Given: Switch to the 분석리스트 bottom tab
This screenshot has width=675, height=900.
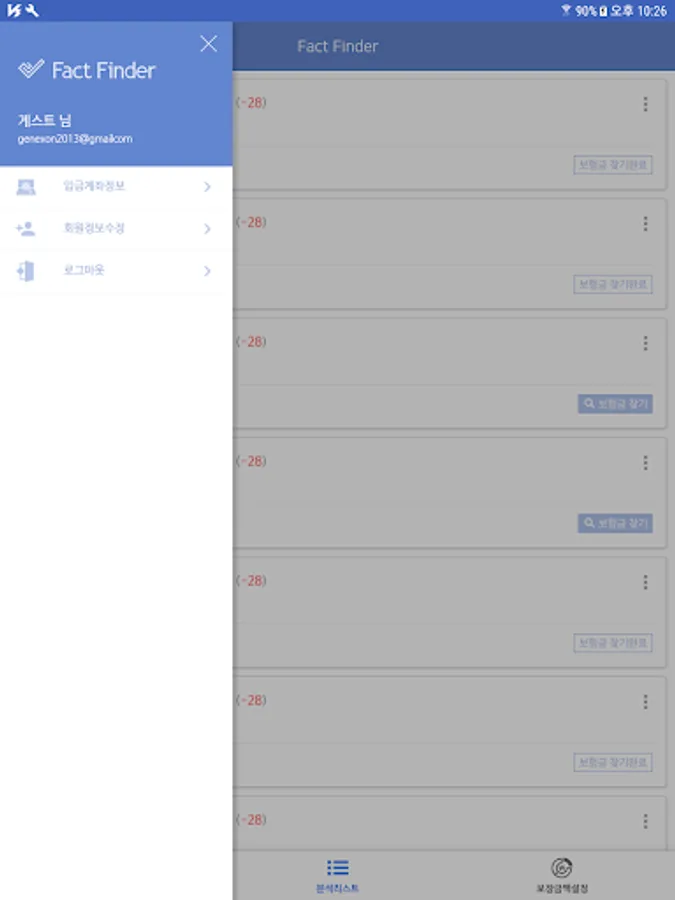Looking at the screenshot, I should click(338, 876).
